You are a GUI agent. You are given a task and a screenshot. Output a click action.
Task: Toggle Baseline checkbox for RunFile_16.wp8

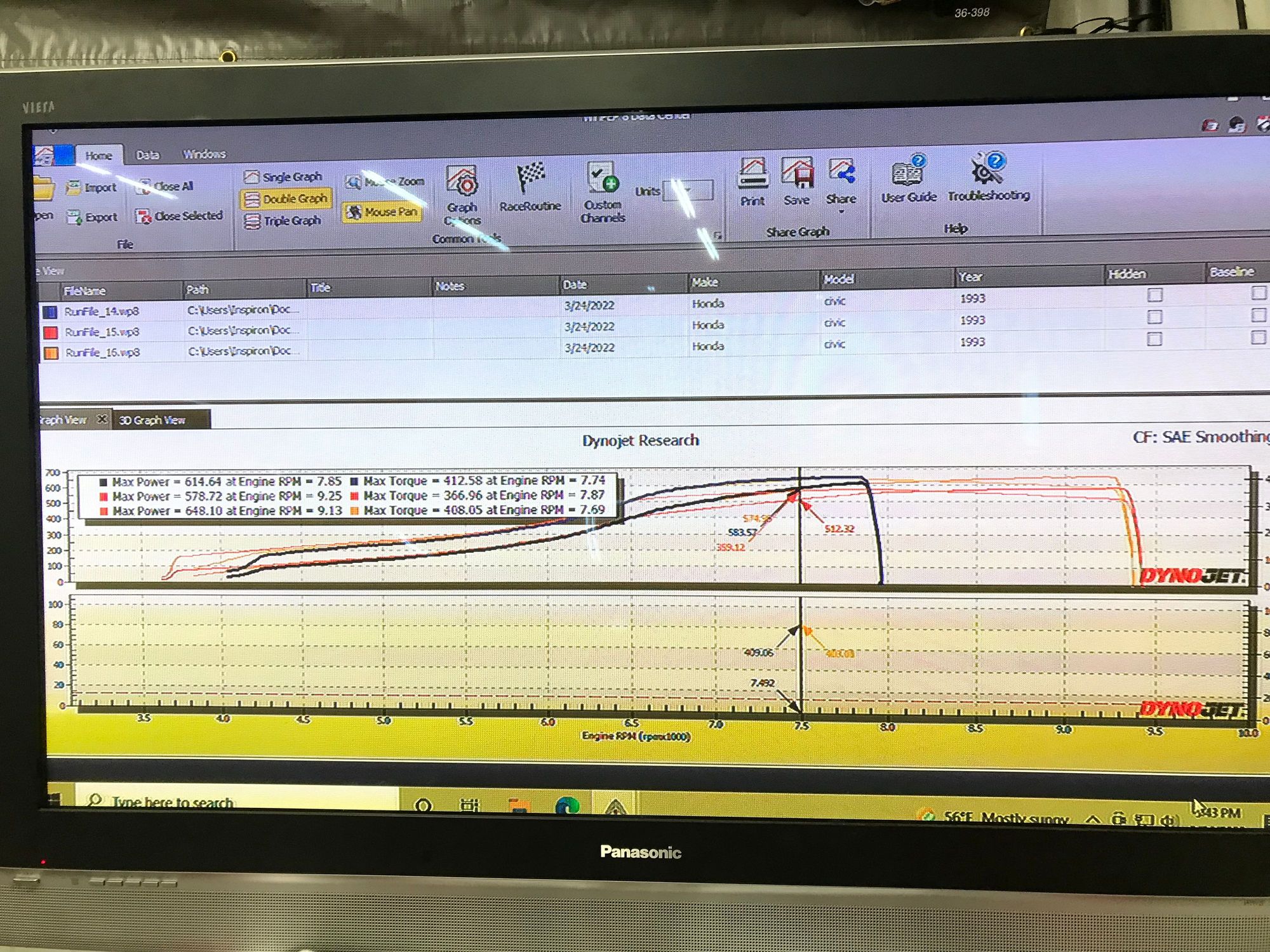pyautogui.click(x=1258, y=336)
